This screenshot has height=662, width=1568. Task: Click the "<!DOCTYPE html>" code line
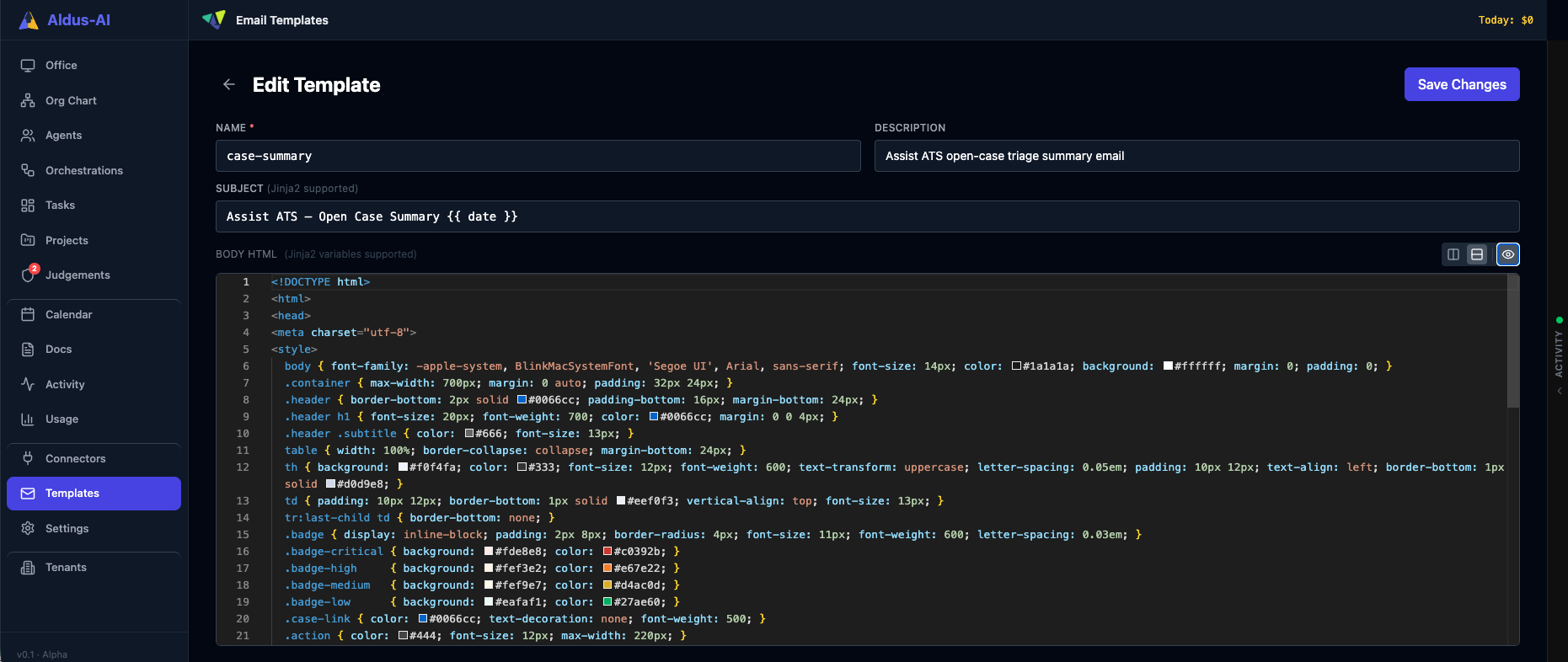(x=320, y=282)
